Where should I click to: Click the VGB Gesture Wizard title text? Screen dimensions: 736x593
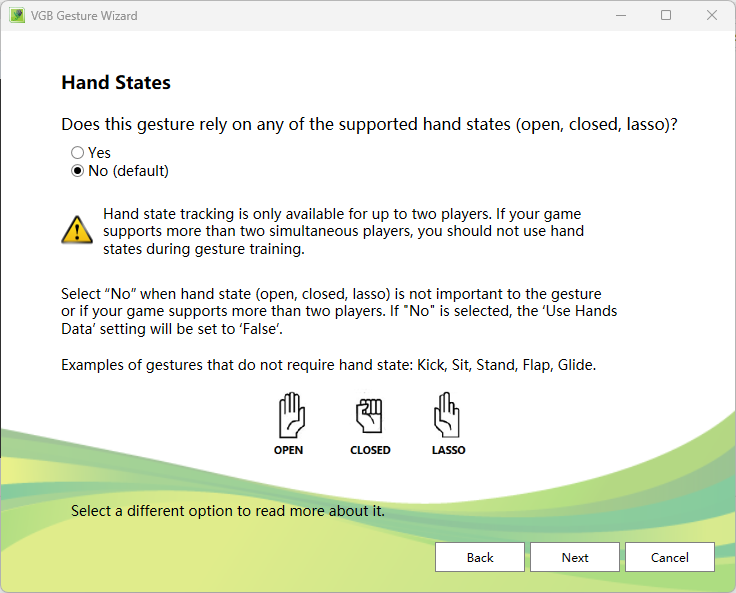tap(86, 16)
